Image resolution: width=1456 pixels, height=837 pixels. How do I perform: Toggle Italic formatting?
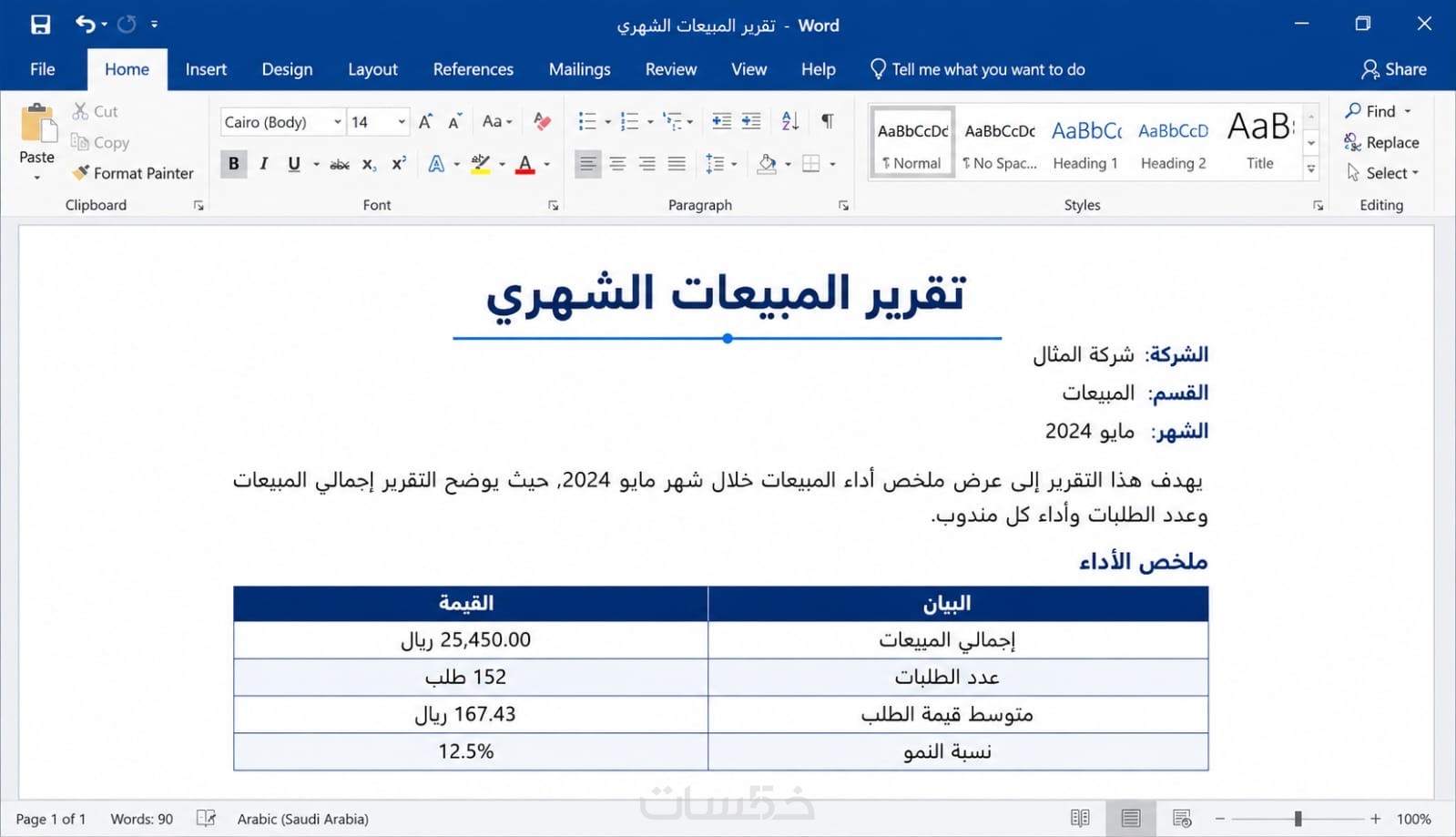point(264,164)
